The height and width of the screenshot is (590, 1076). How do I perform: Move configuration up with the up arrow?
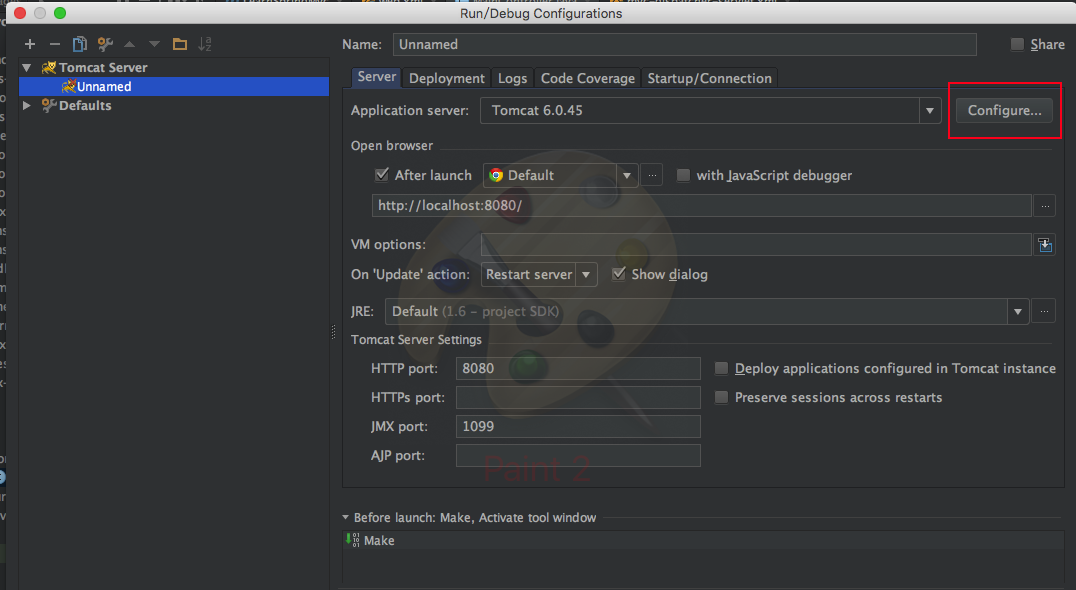(129, 44)
